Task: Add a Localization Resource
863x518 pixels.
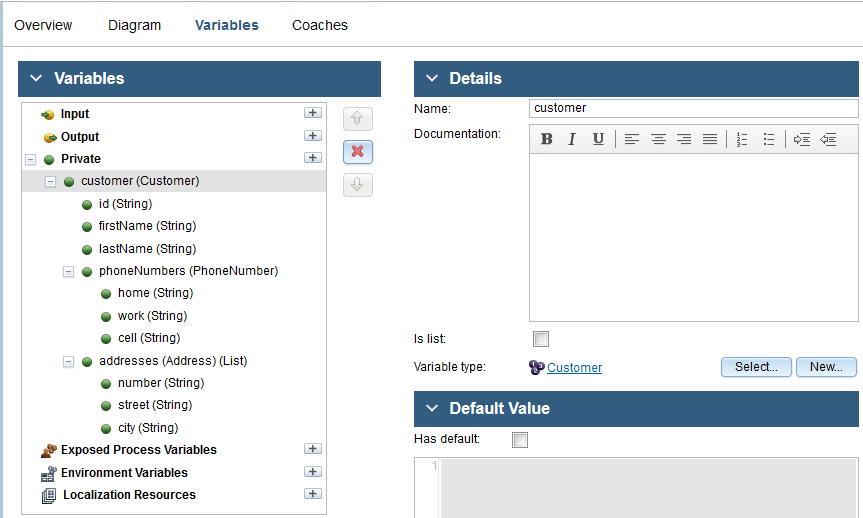Action: (313, 494)
